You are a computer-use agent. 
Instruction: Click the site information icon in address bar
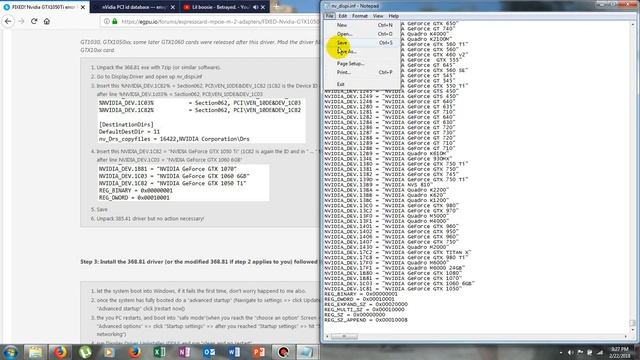tap(107, 21)
